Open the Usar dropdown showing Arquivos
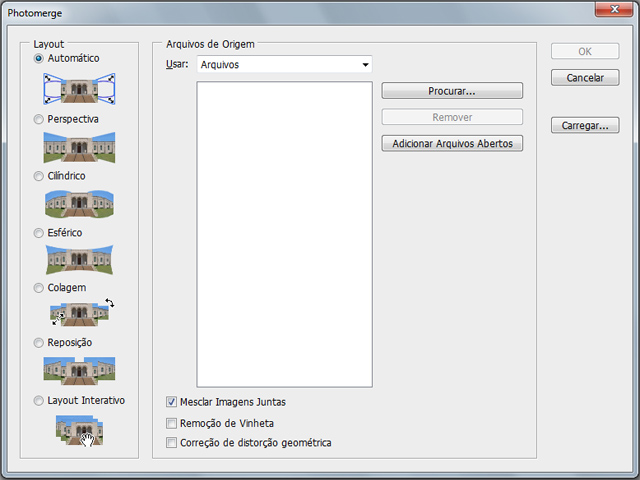Image resolution: width=640 pixels, height=480 pixels. coord(284,64)
